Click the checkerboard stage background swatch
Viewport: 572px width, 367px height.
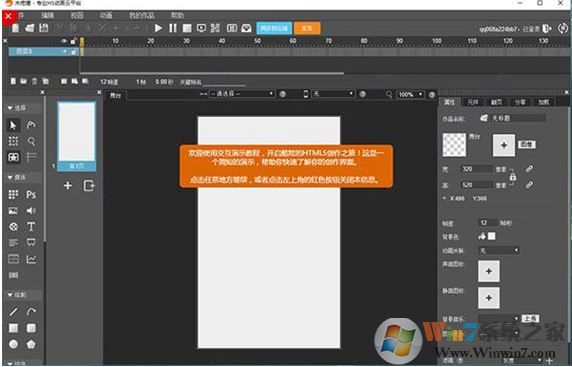pos(454,145)
